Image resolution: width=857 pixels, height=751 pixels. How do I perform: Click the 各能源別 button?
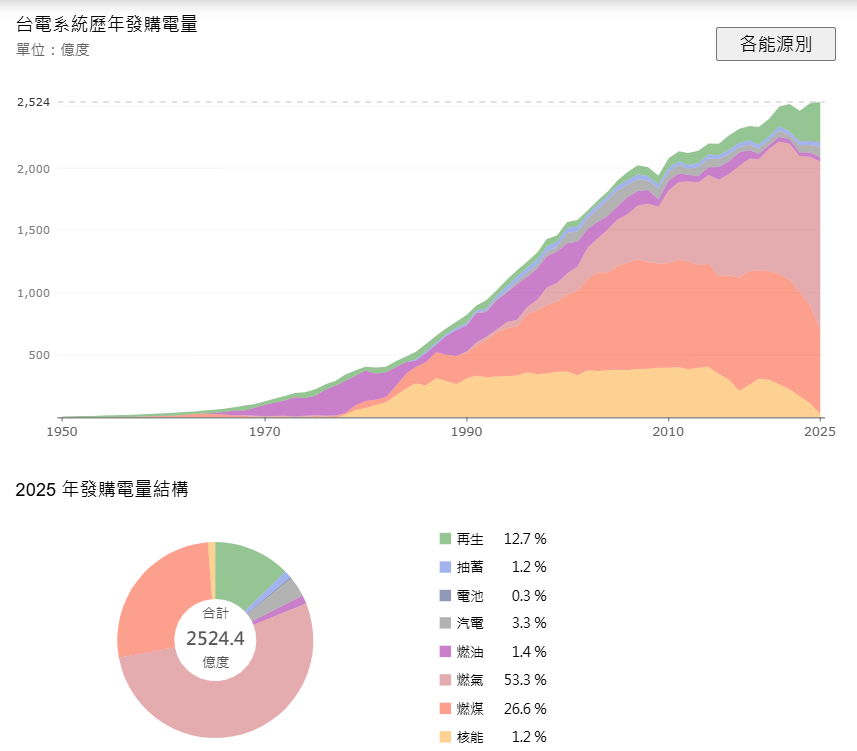pyautogui.click(x=775, y=44)
